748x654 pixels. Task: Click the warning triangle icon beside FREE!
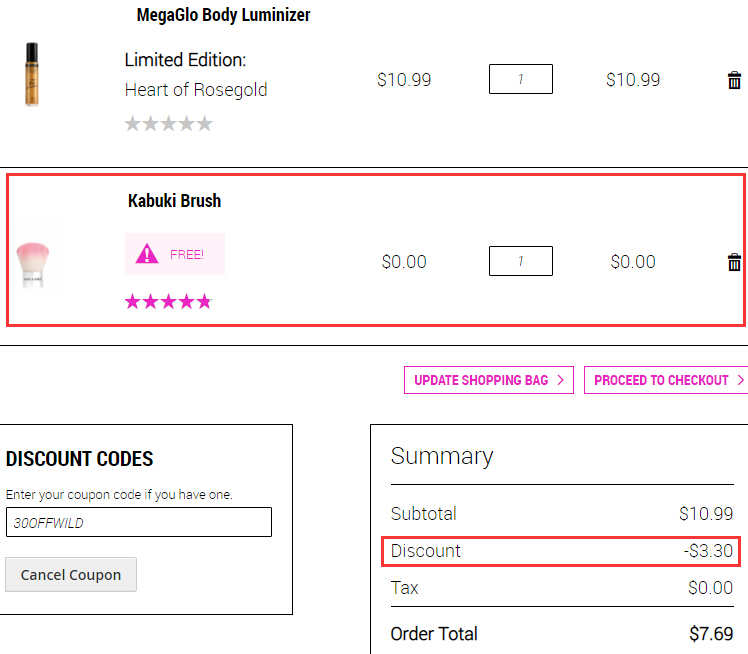[146, 254]
